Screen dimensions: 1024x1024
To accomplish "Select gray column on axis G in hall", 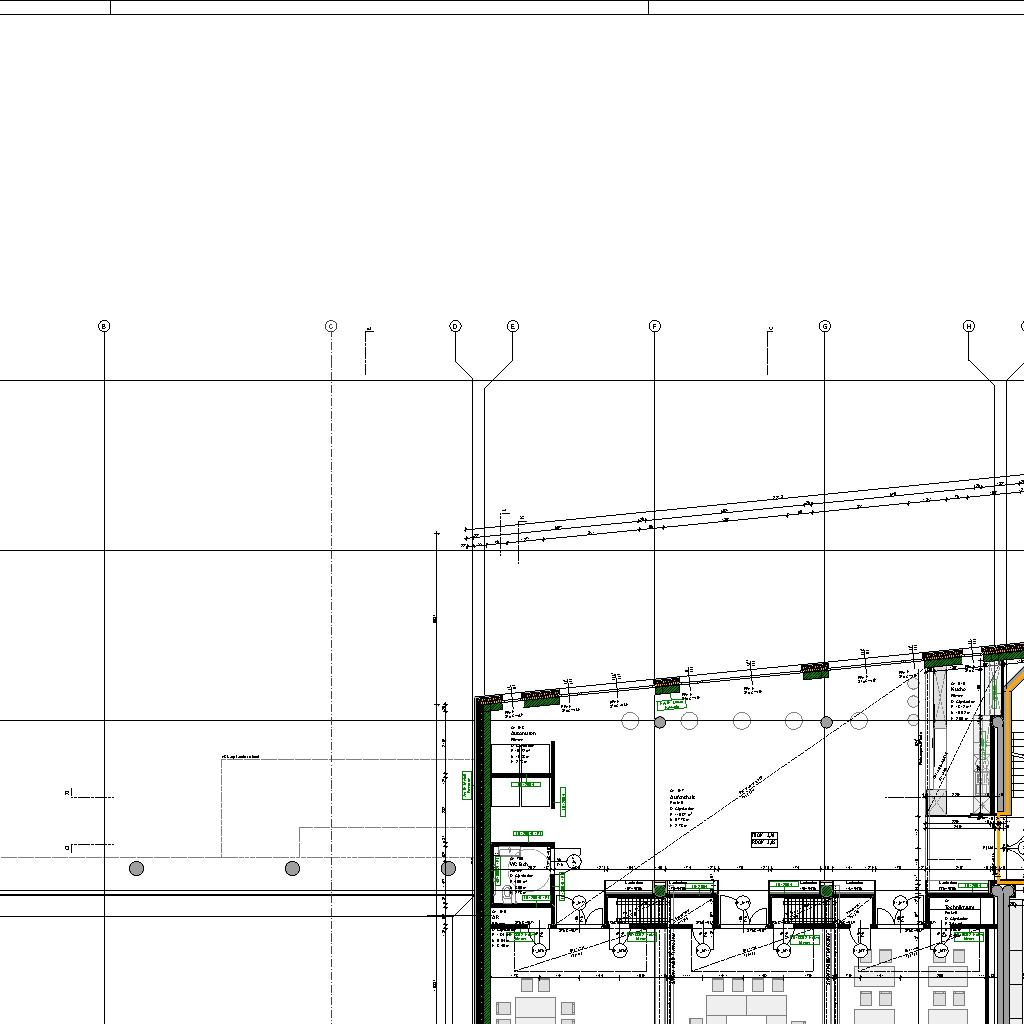I will click(x=827, y=722).
